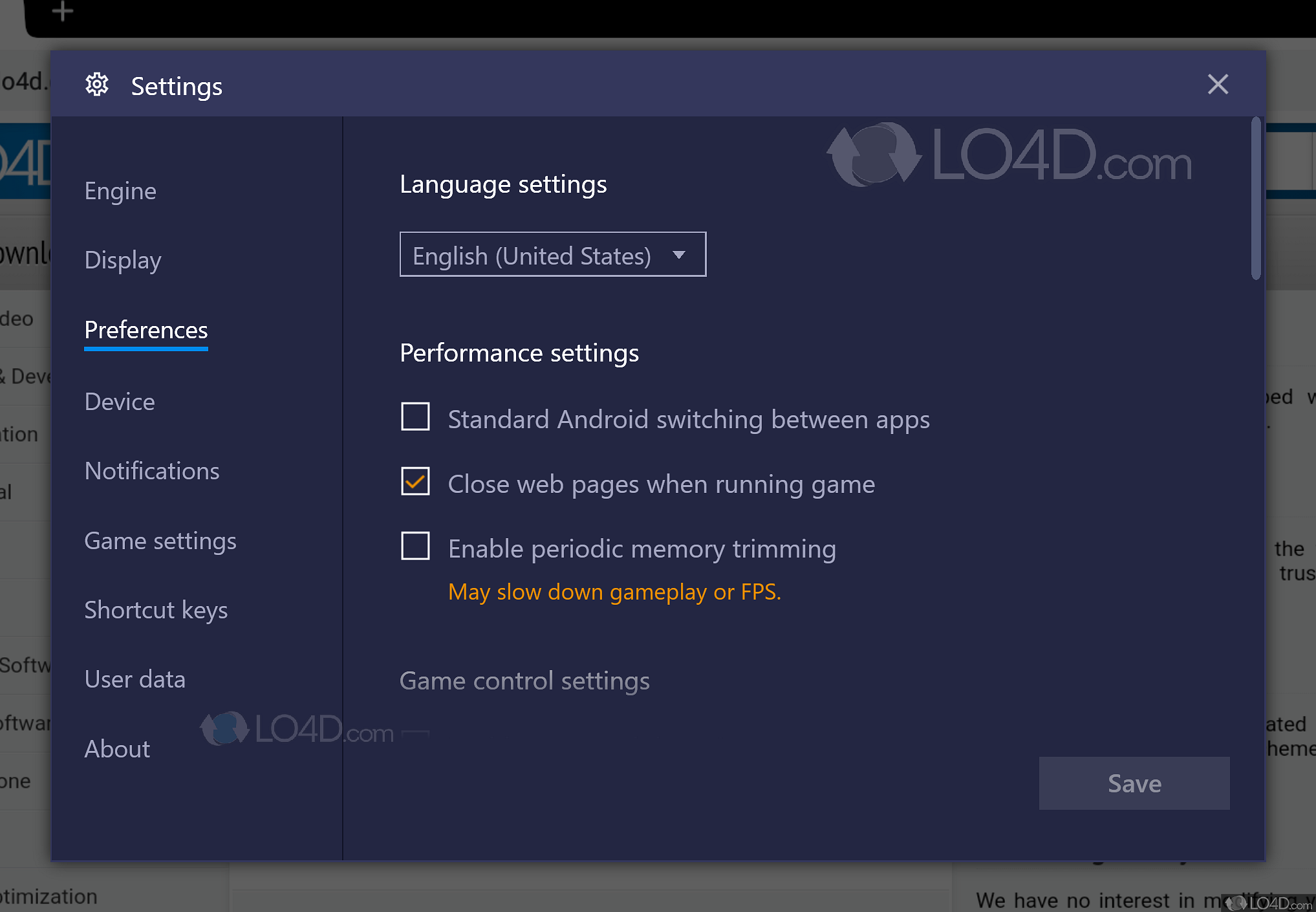Select the Engine settings section
Screen dimensions: 1316x912
point(120,190)
